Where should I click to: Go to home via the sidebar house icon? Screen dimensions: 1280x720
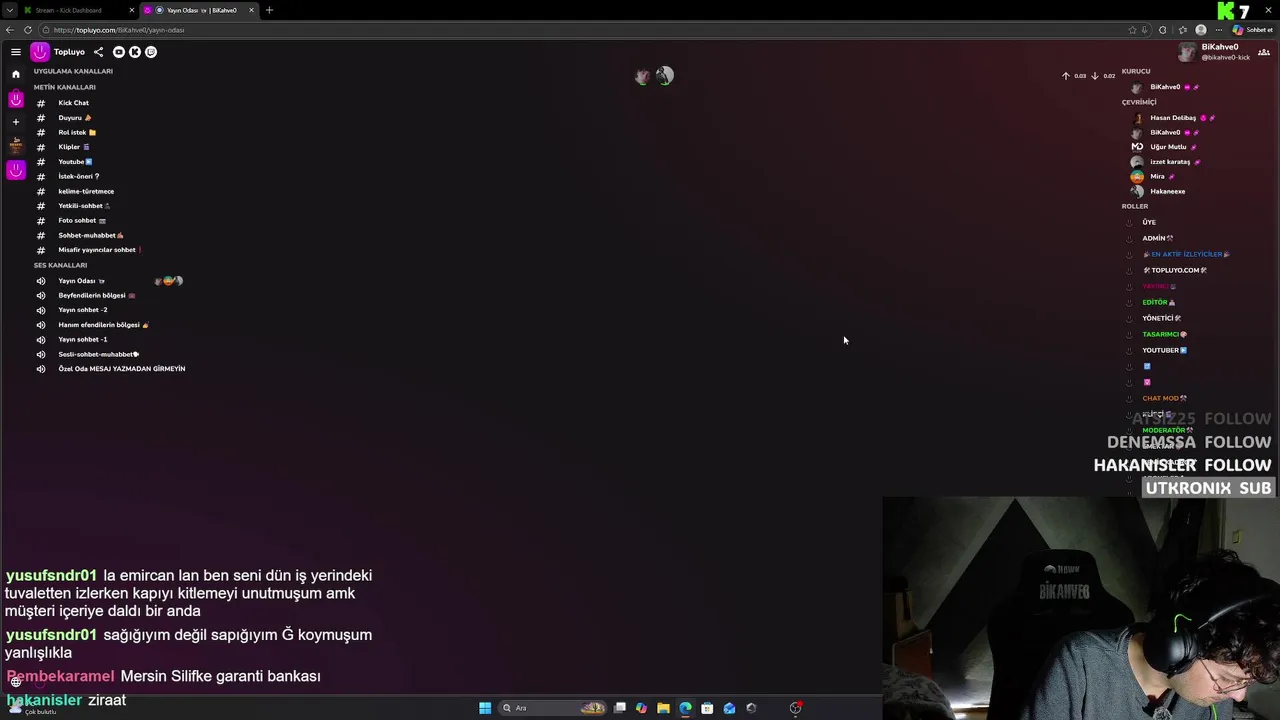point(16,74)
